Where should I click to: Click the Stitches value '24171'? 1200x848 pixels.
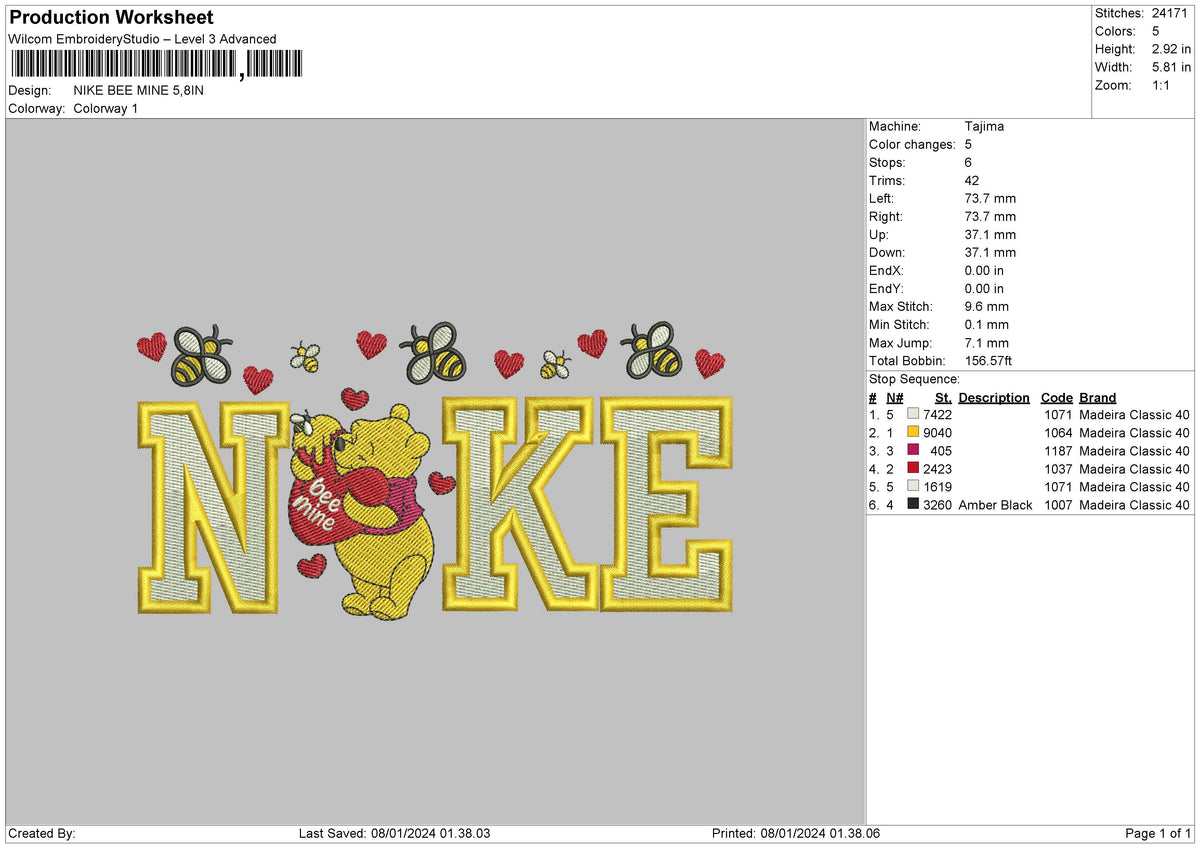[x=1171, y=13]
